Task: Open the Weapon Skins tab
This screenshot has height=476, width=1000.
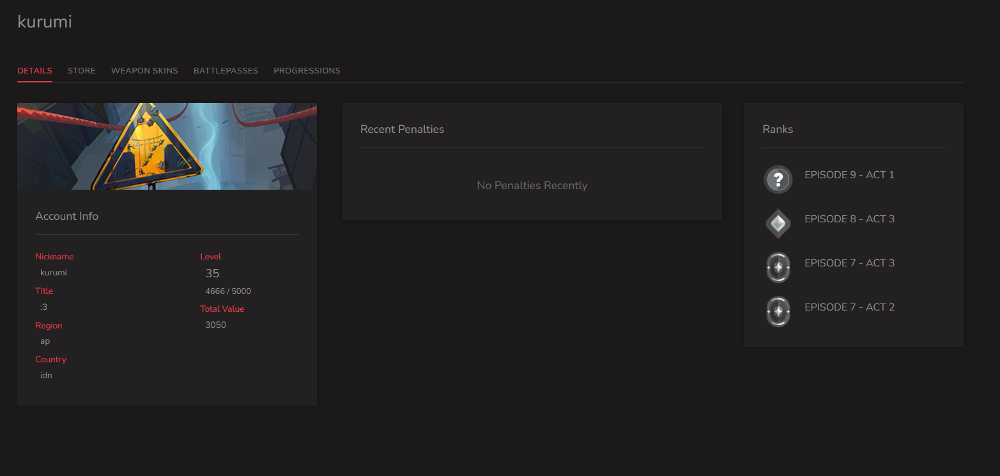Action: (x=144, y=71)
